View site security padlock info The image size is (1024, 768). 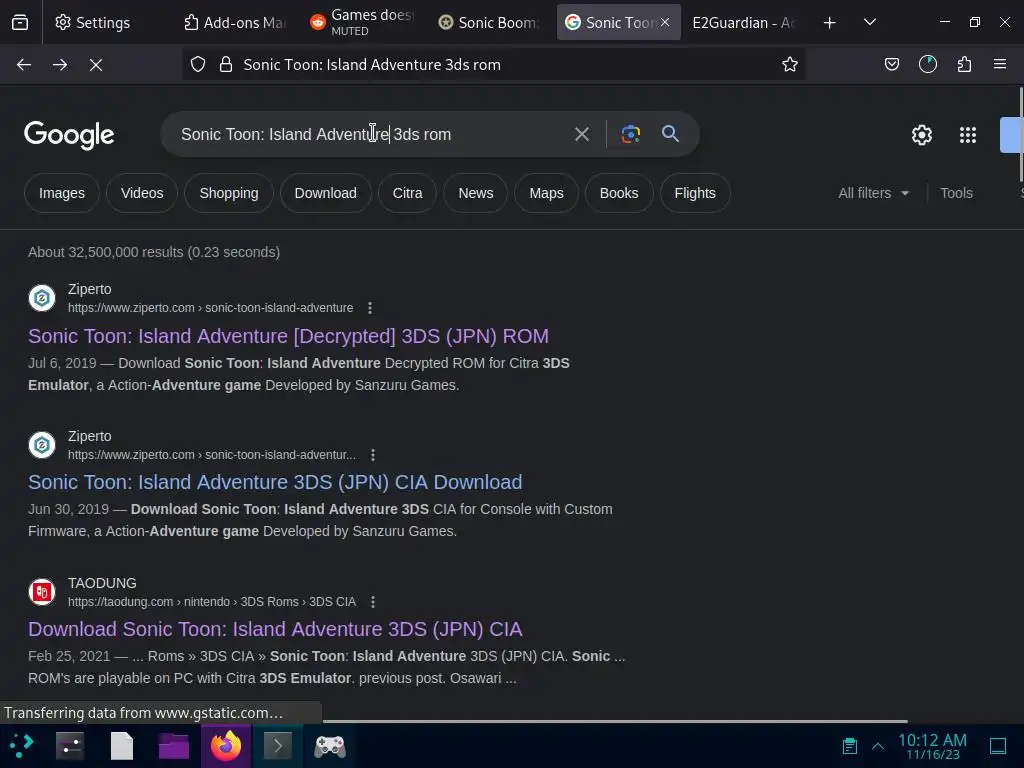click(226, 65)
